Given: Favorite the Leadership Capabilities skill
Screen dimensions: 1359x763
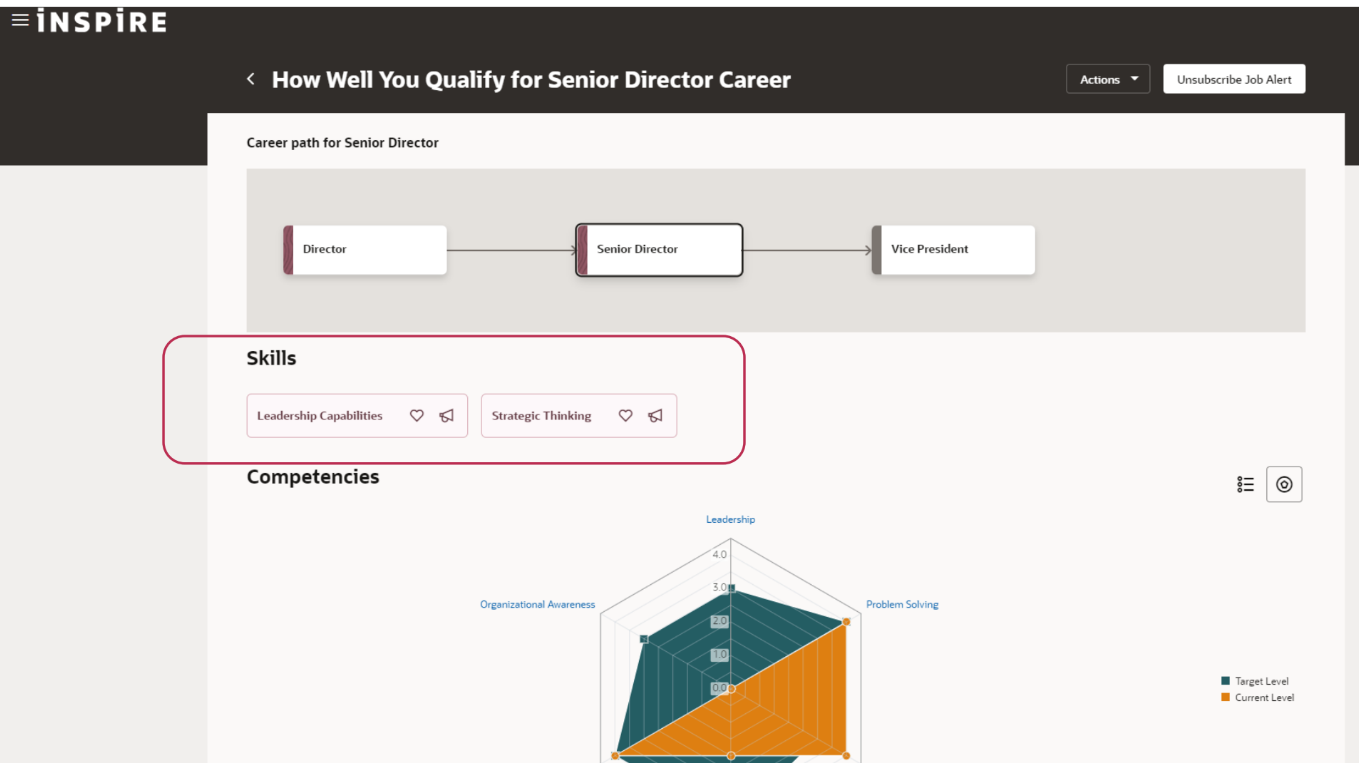Looking at the screenshot, I should pos(417,415).
